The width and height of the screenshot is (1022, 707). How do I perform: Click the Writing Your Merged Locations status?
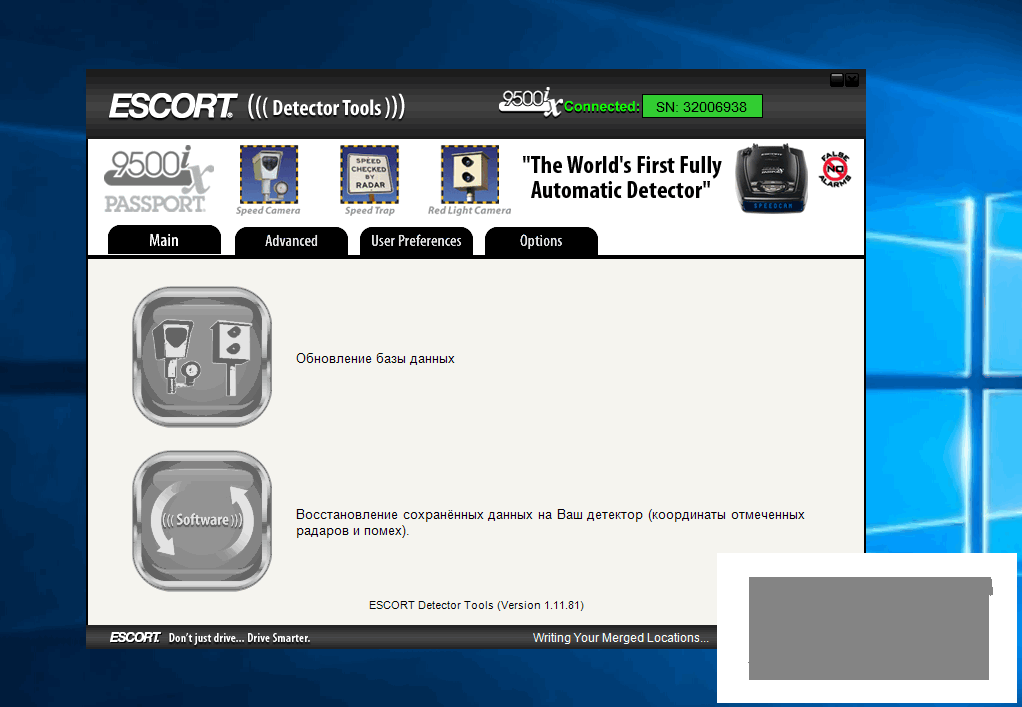pos(620,638)
